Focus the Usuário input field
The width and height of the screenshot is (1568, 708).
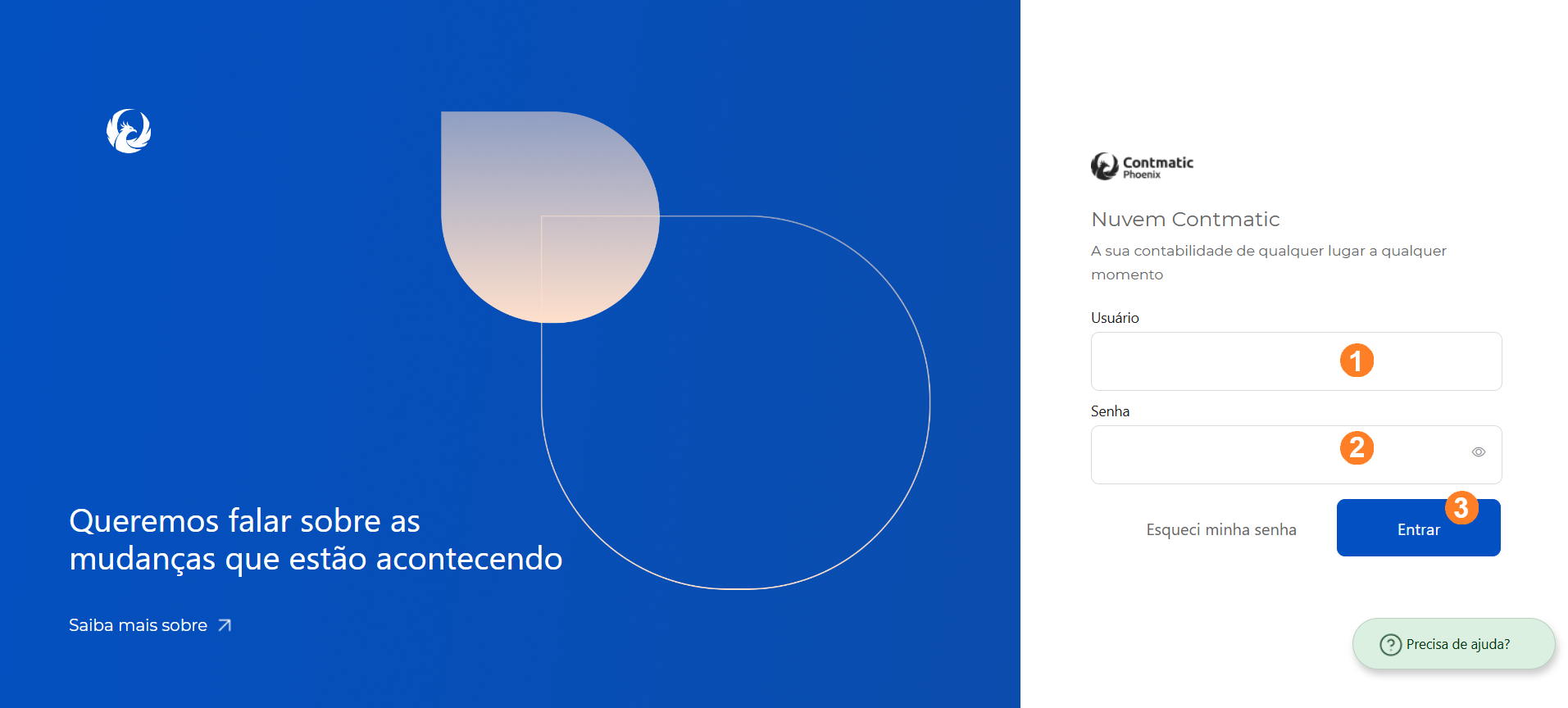(x=1296, y=361)
